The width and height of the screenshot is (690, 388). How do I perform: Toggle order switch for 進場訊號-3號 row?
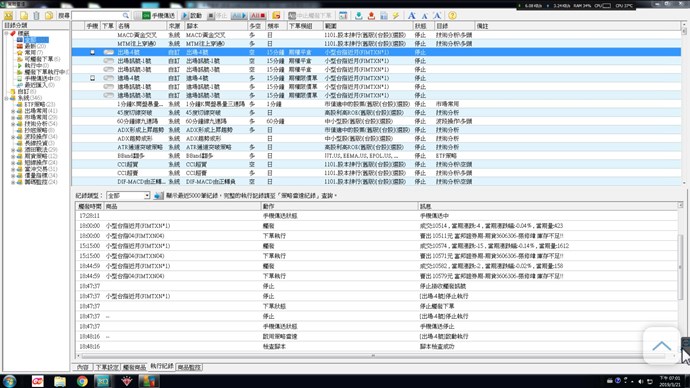(108, 95)
